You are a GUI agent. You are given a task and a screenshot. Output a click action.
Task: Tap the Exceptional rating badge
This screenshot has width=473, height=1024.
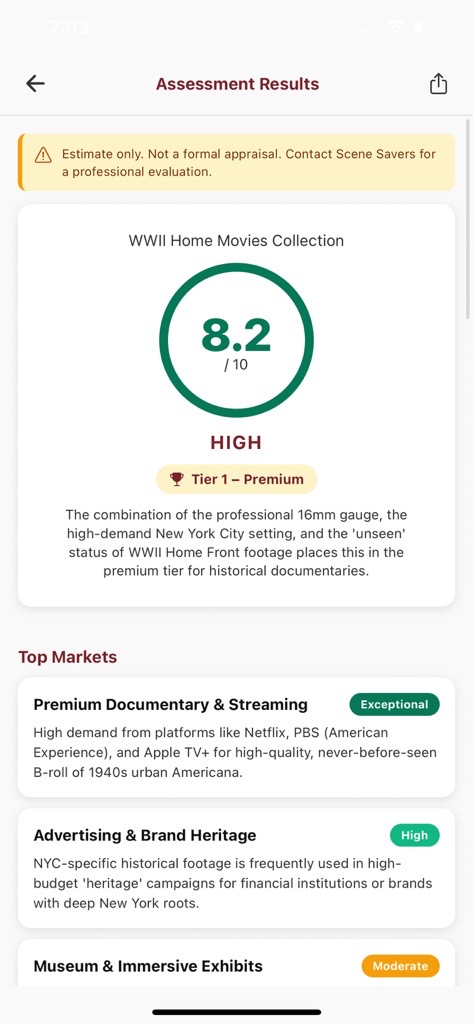(x=395, y=705)
